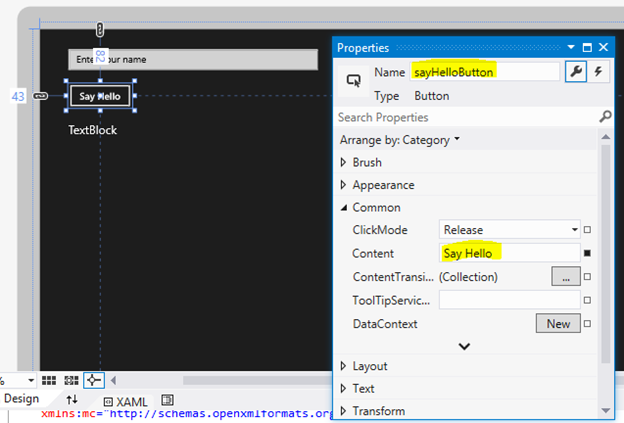Maximize the Properties panel
The height and width of the screenshot is (423, 624).
click(x=587, y=47)
